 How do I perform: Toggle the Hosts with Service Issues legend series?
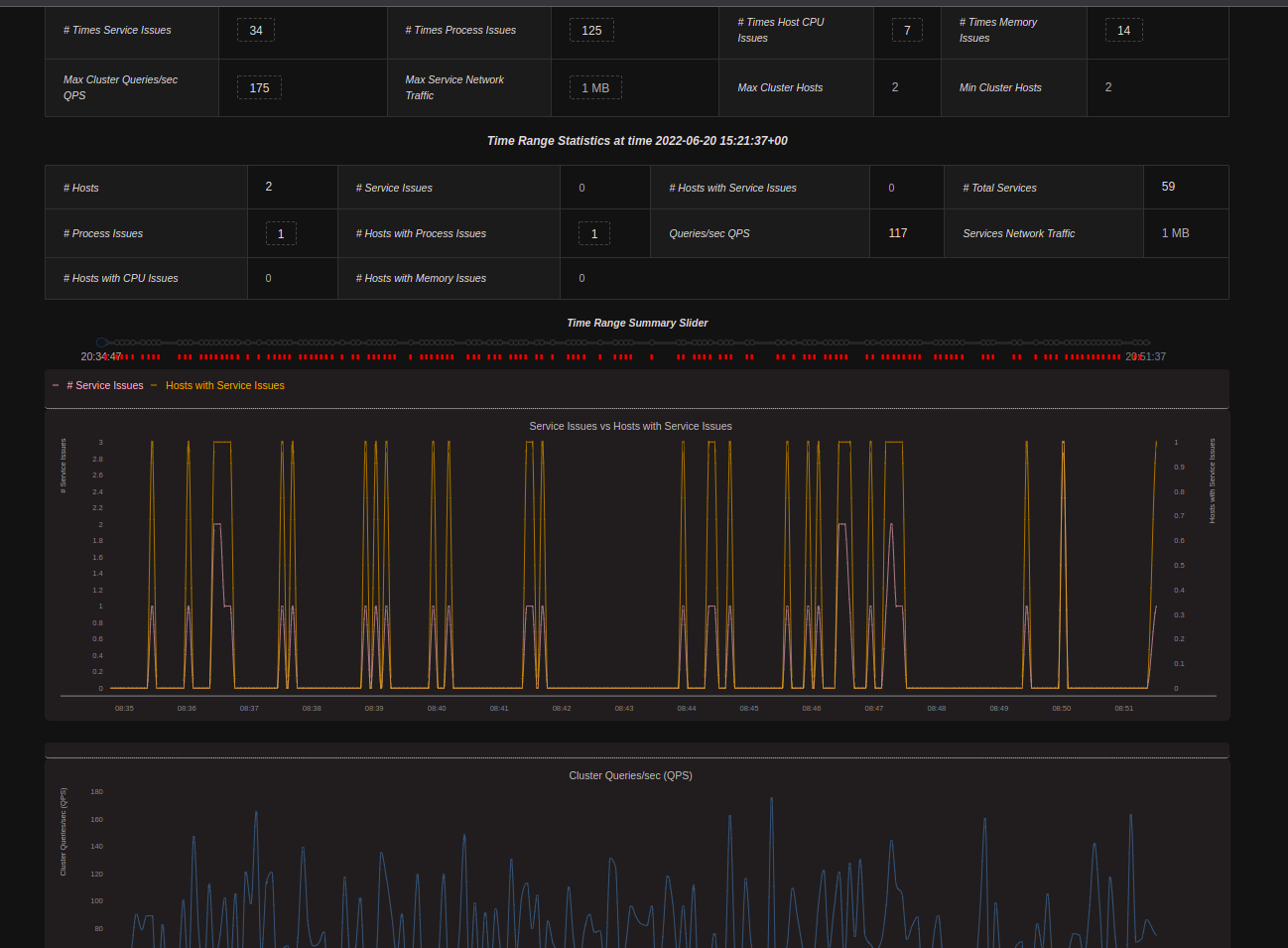click(217, 385)
